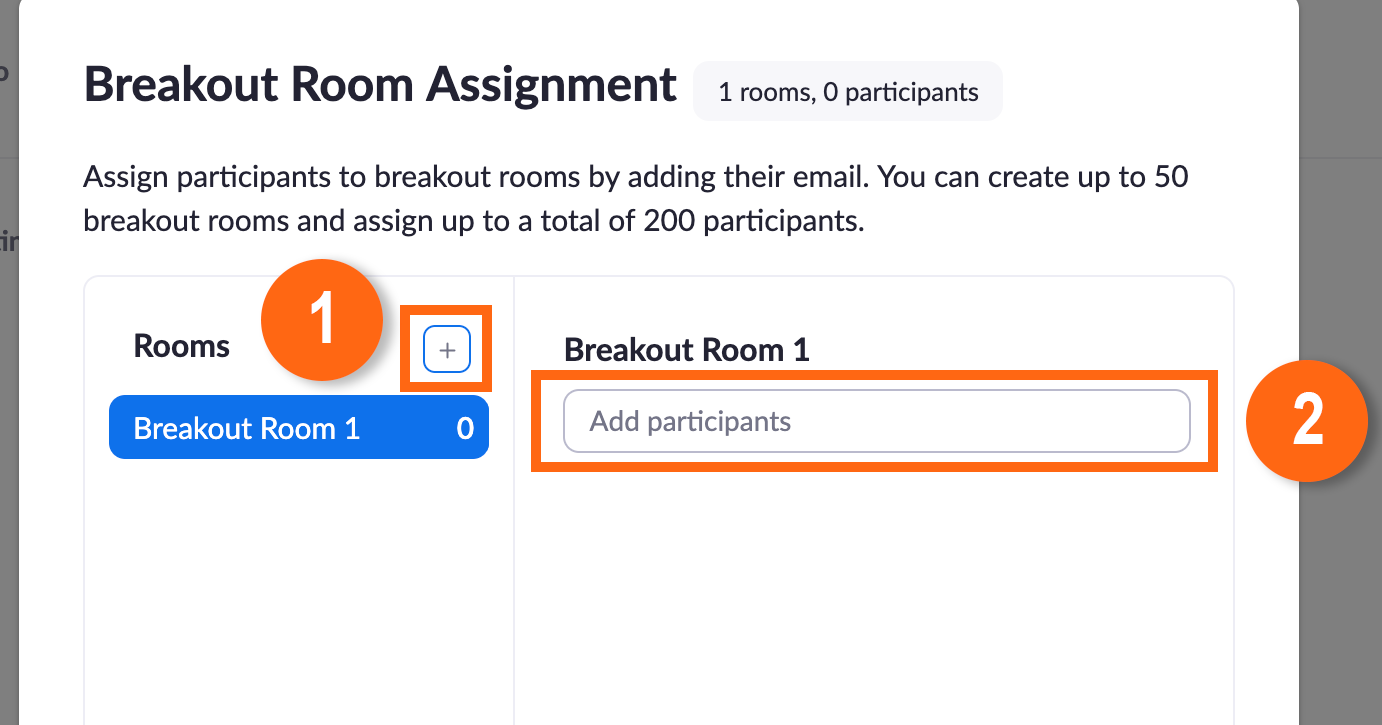
Task: Click the Breakout Room Assignment title
Action: pyautogui.click(x=380, y=85)
